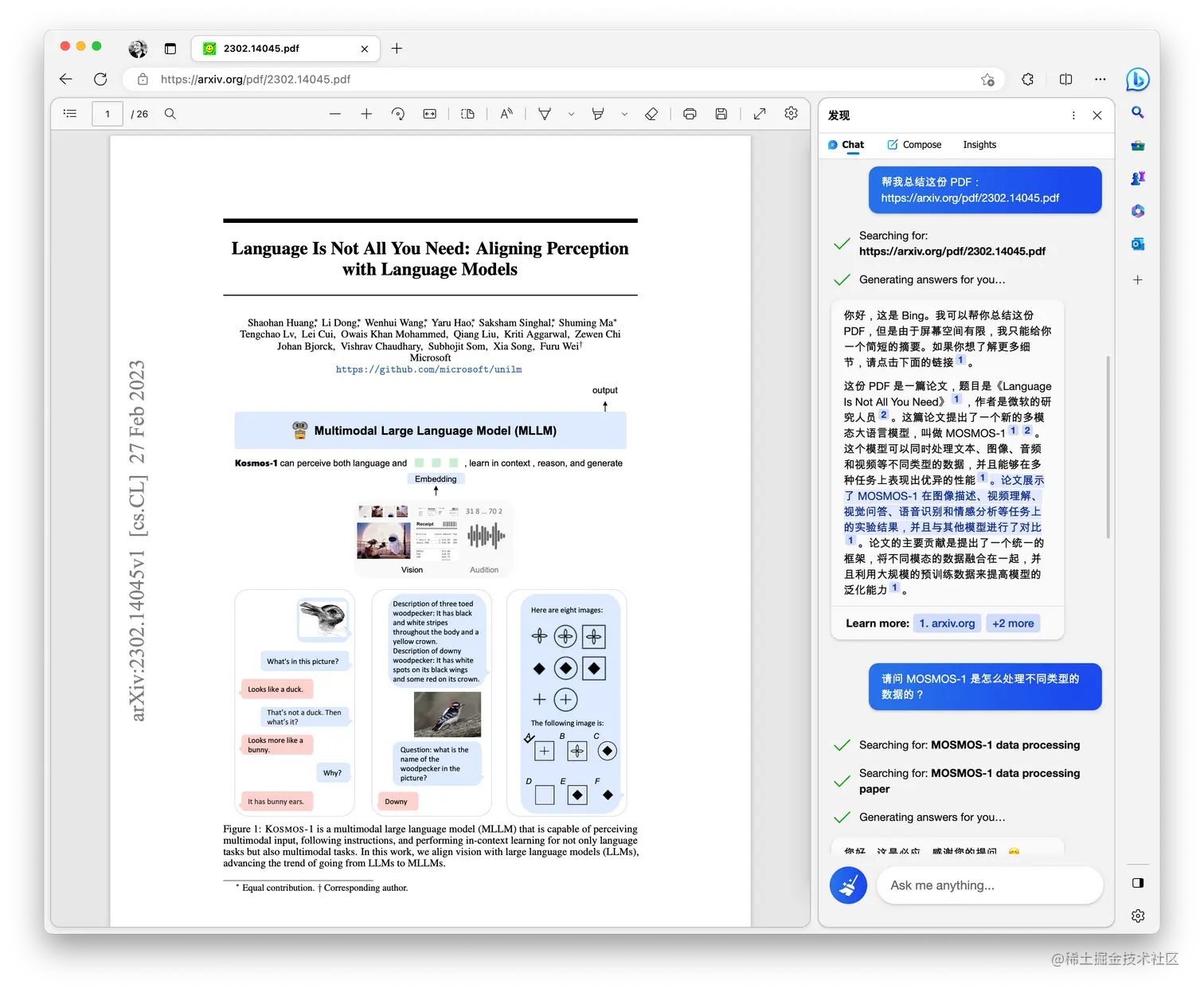Viewport: 1204px width, 992px height.
Task: Expand highlight tool color dropdown
Action: pos(624,114)
